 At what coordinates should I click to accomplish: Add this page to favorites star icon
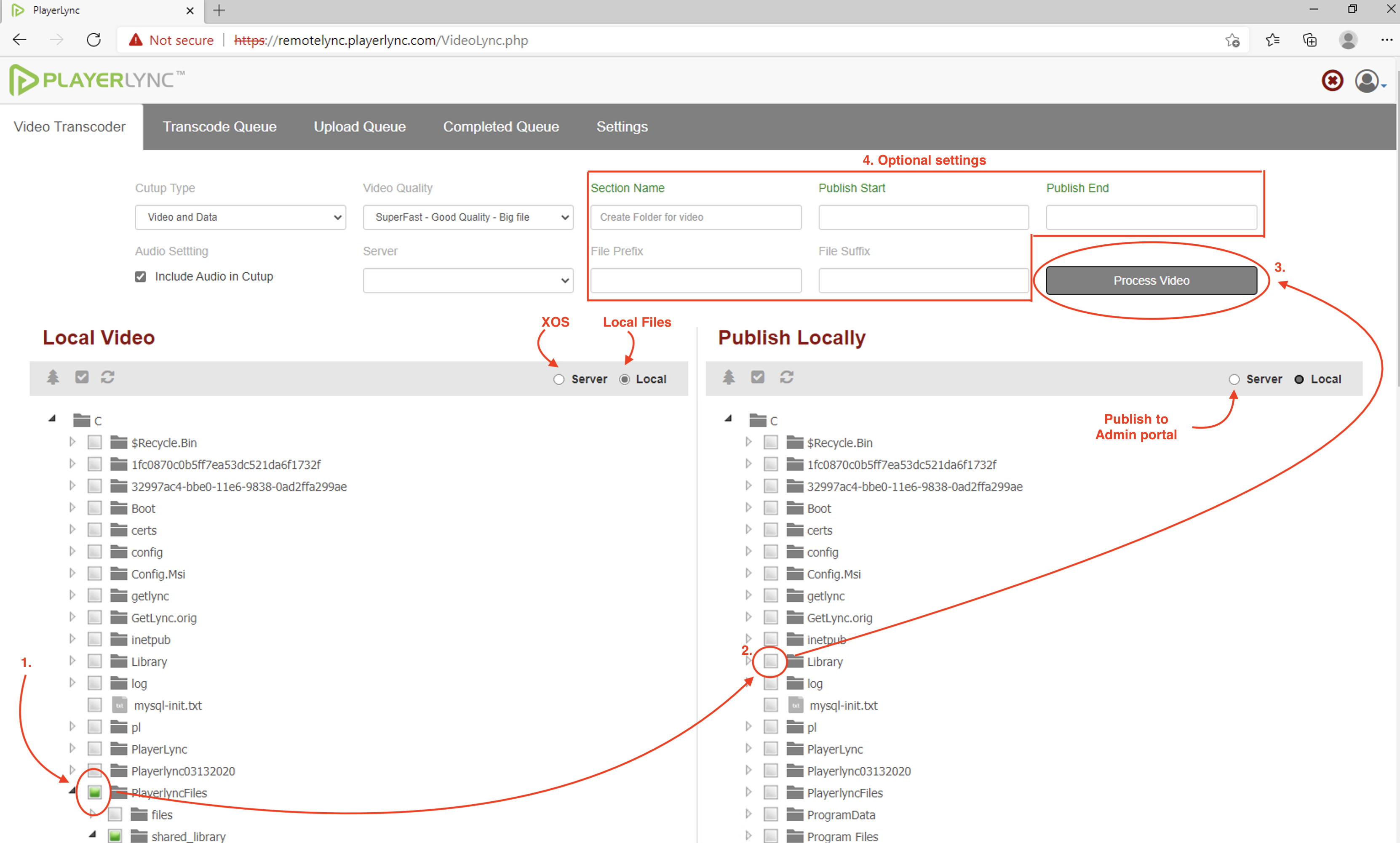pos(1232,40)
